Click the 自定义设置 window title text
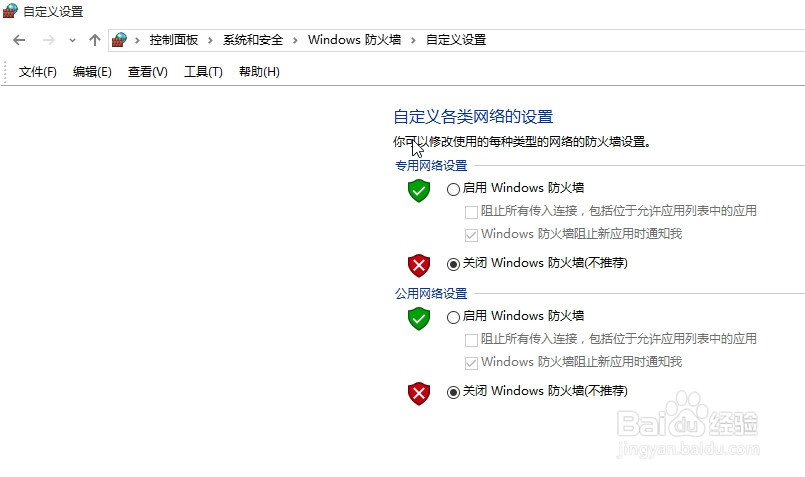Screen dimensions: 805x477 53,11
